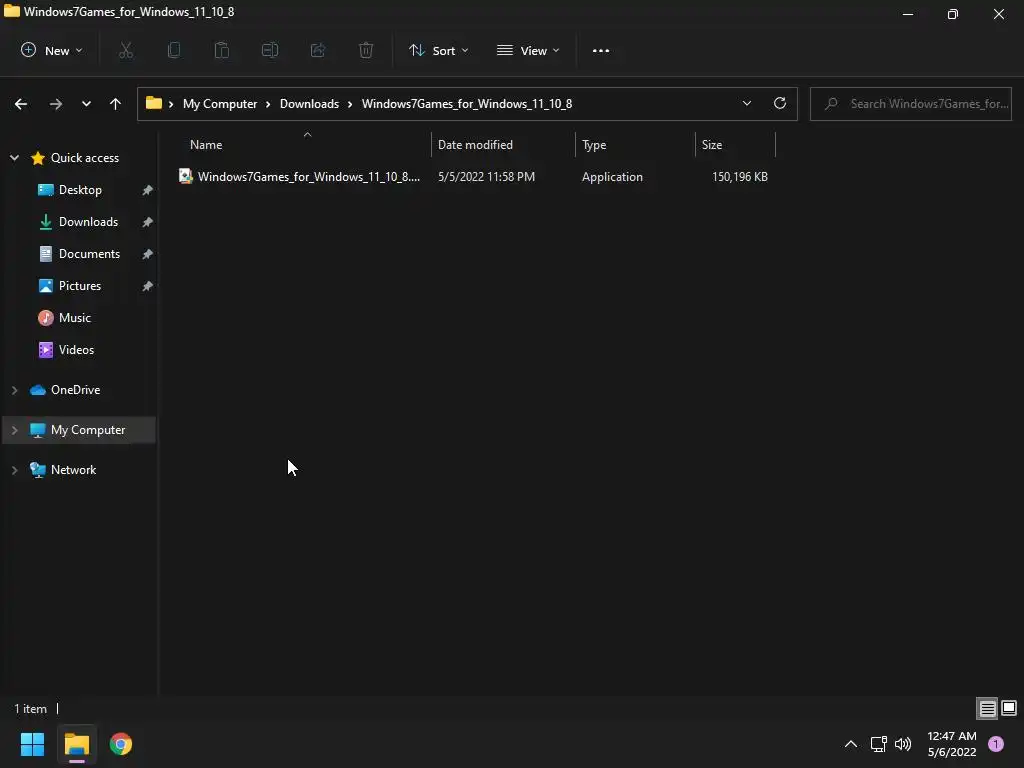Focus the Search Windows7Games field
Screen dimensions: 1024x768
point(911,104)
